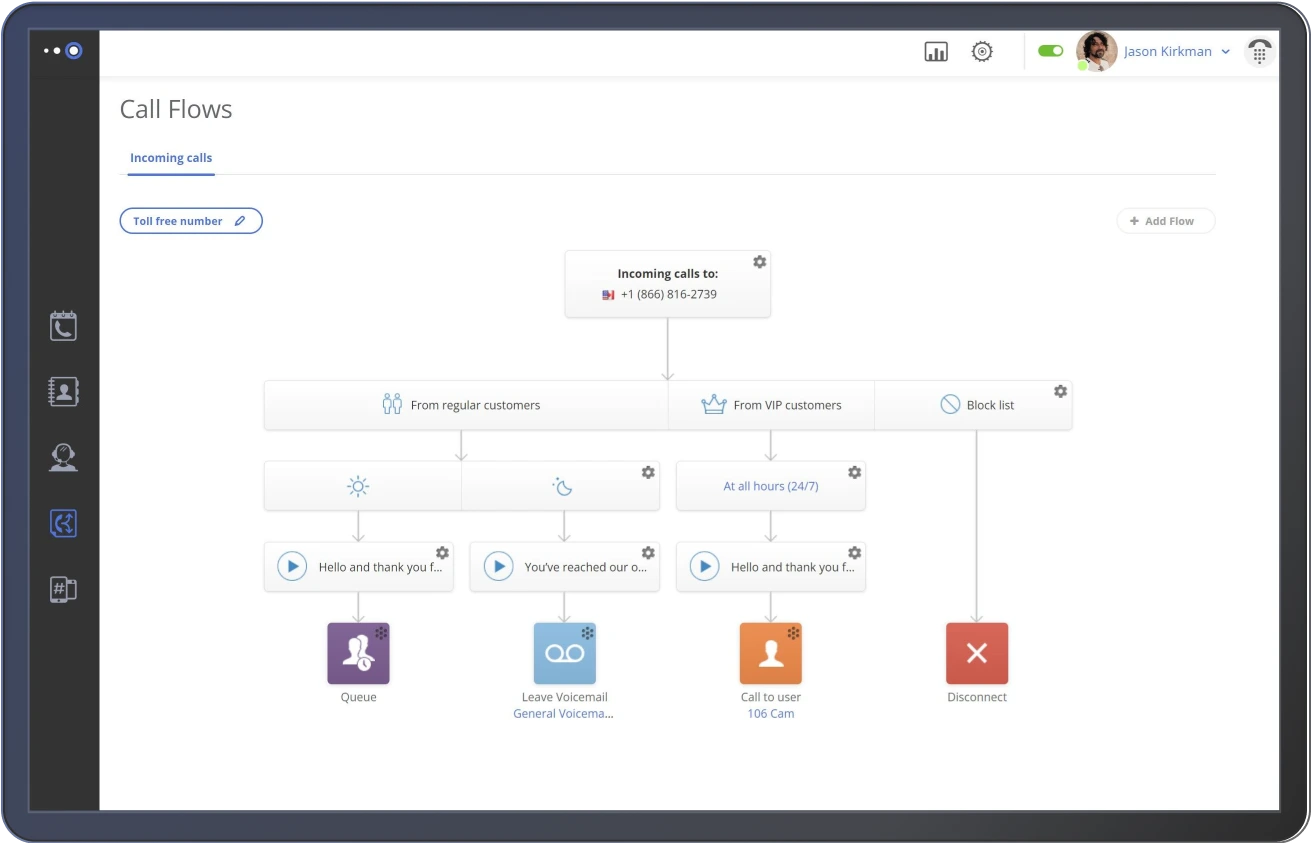Click the Add Flow button
Image resolution: width=1311 pixels, height=843 pixels.
point(1165,221)
